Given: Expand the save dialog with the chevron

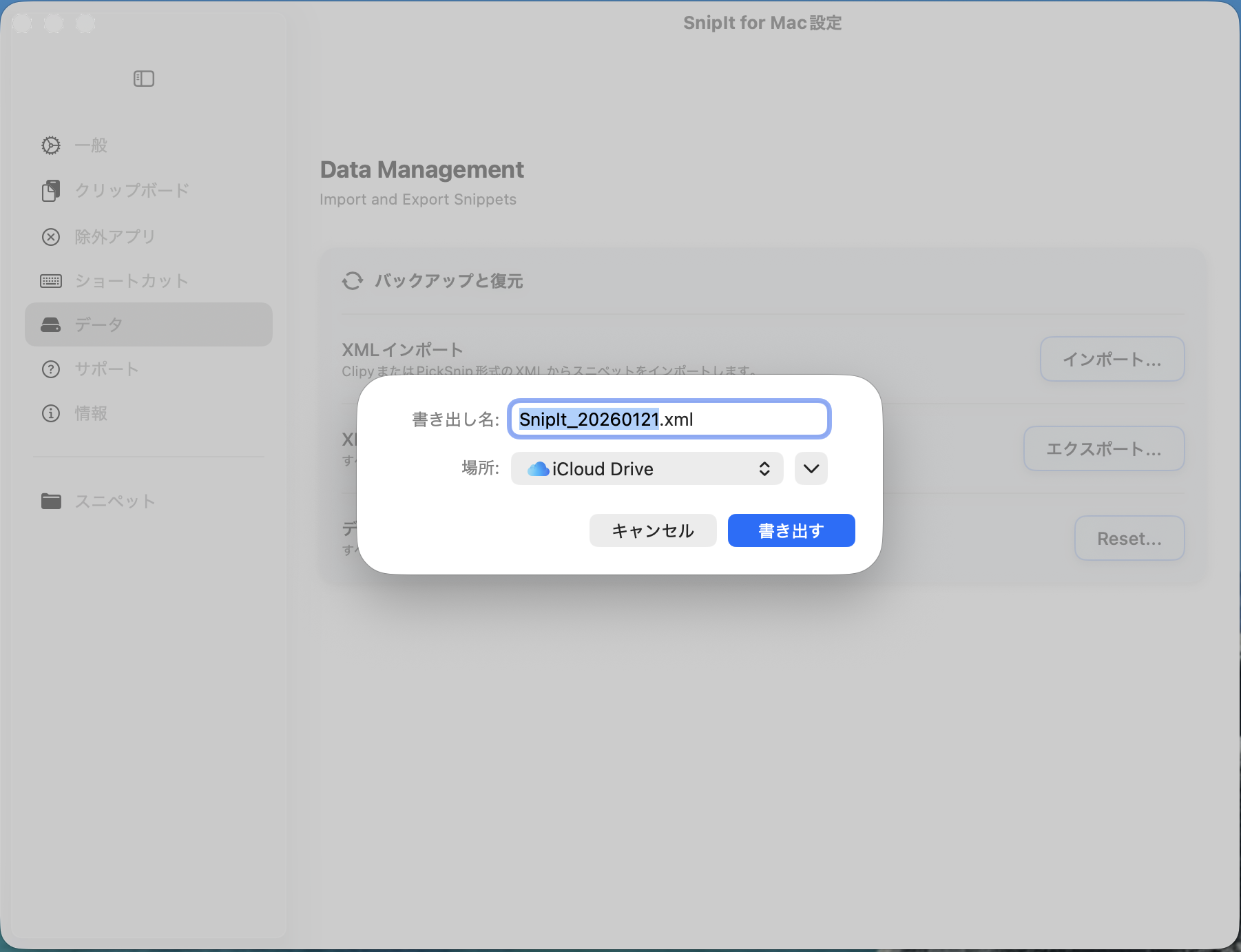Looking at the screenshot, I should click(811, 468).
